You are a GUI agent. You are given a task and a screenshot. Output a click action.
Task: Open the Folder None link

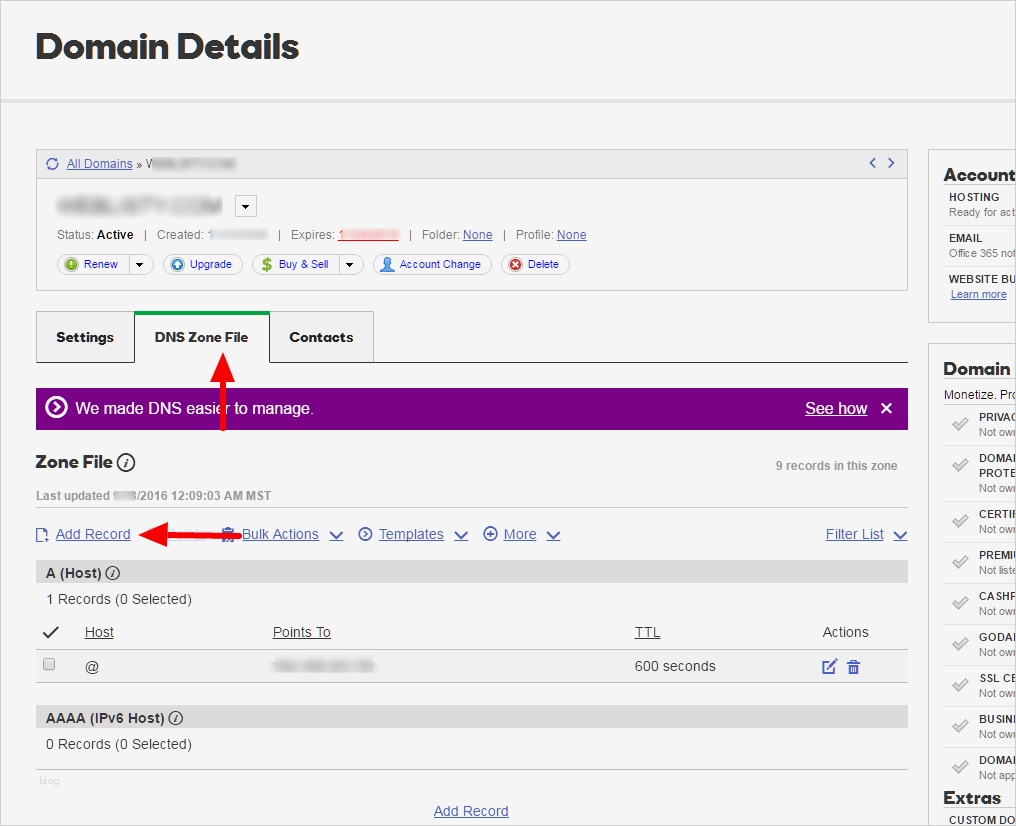point(478,235)
